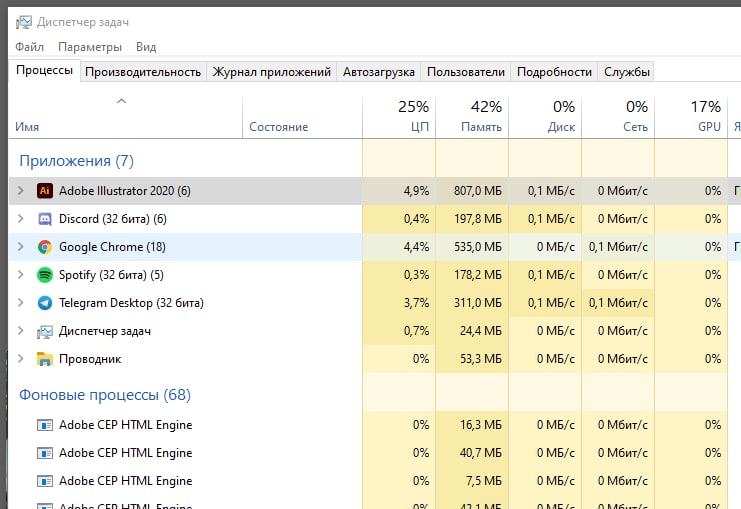Click the 3,7% CPU value for Telegram
The width and height of the screenshot is (741, 509).
click(x=416, y=303)
